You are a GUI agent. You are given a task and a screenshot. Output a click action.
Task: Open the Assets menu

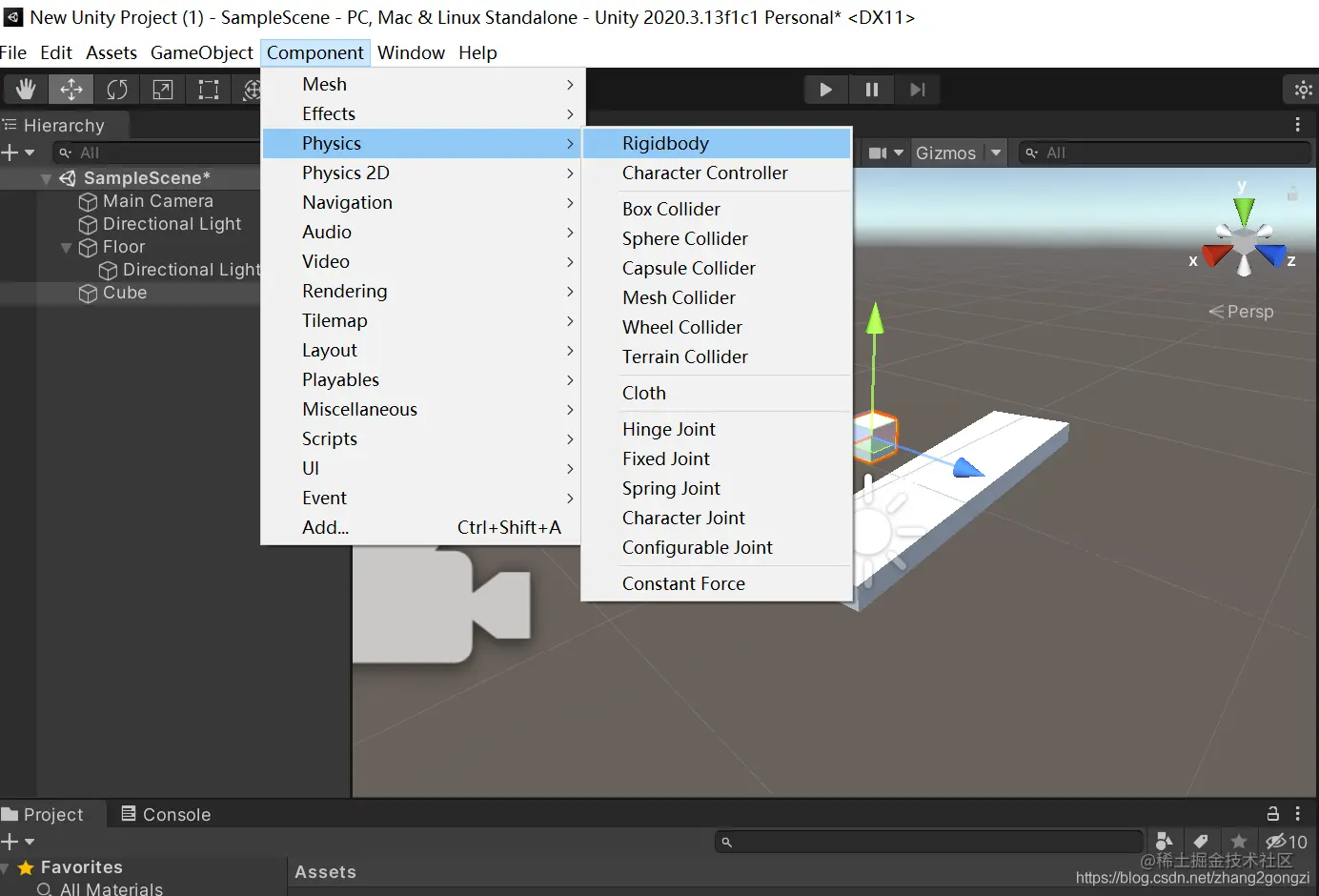(112, 52)
